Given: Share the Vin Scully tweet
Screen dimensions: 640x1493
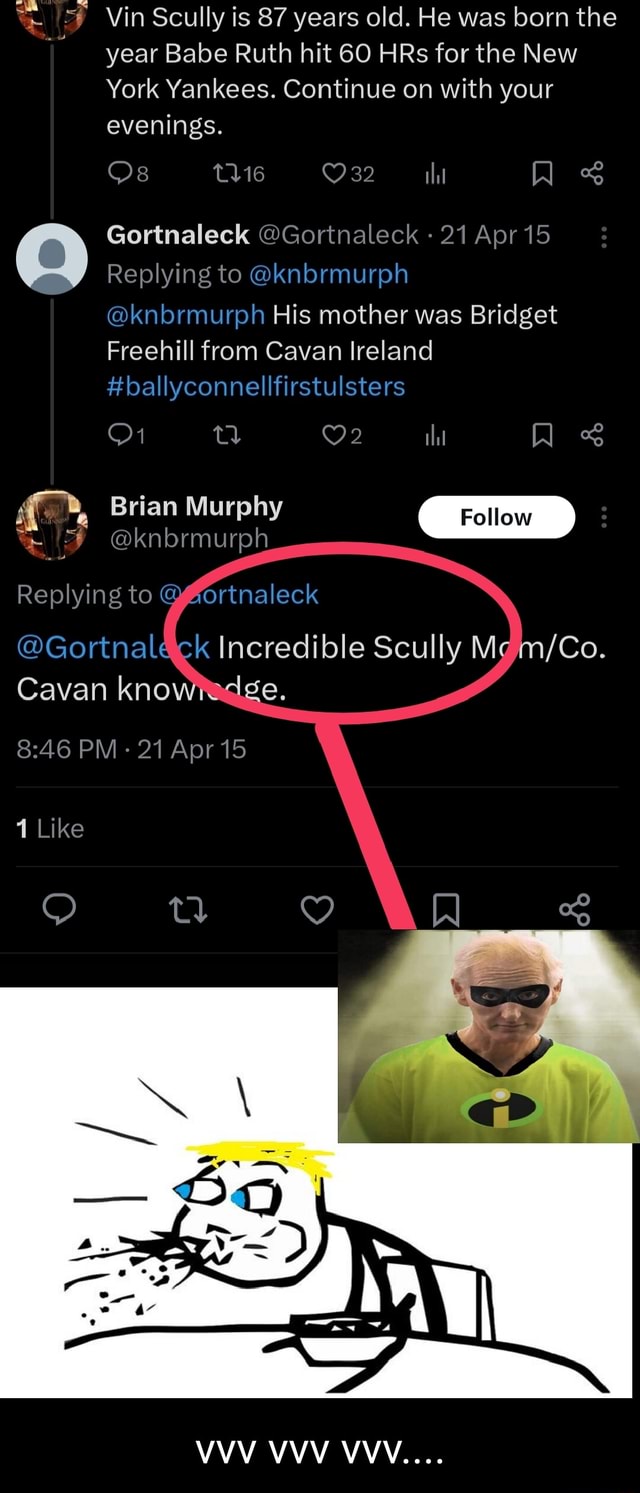Looking at the screenshot, I should (x=591, y=175).
